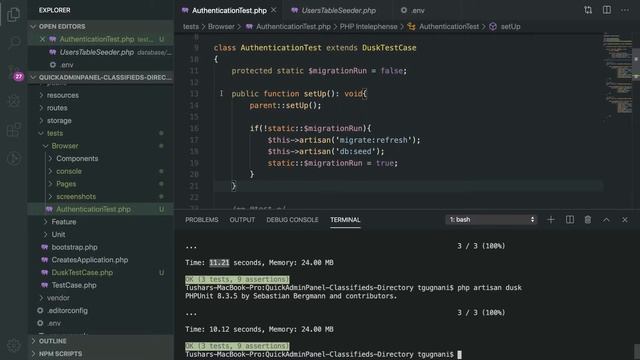
Task: Click the compare changes icon in editor toolbar
Action: click(x=588, y=10)
